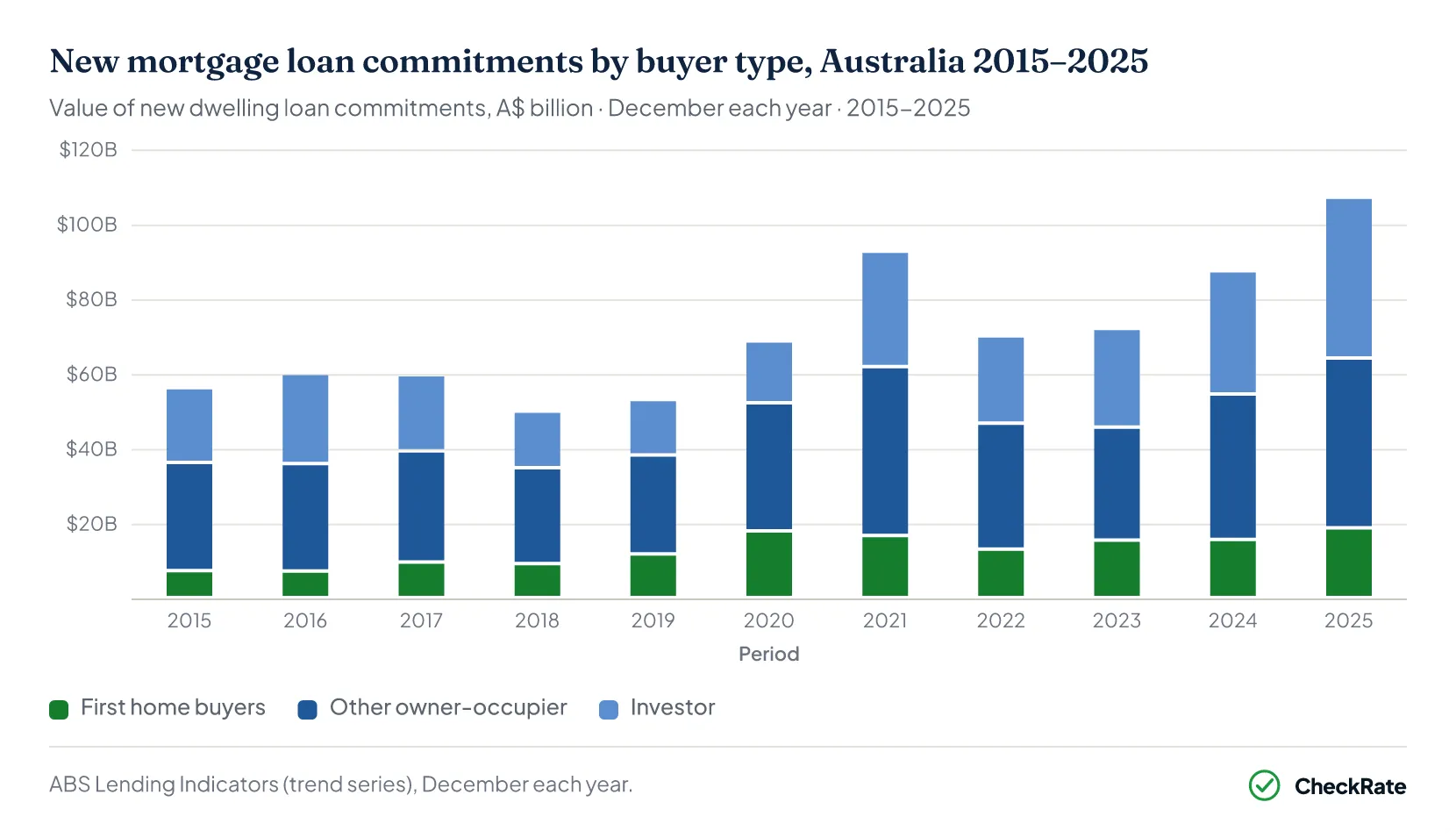Viewport: 1456px width, 838px height.
Task: Click the ABS Lending Indicators source note
Action: click(x=340, y=784)
